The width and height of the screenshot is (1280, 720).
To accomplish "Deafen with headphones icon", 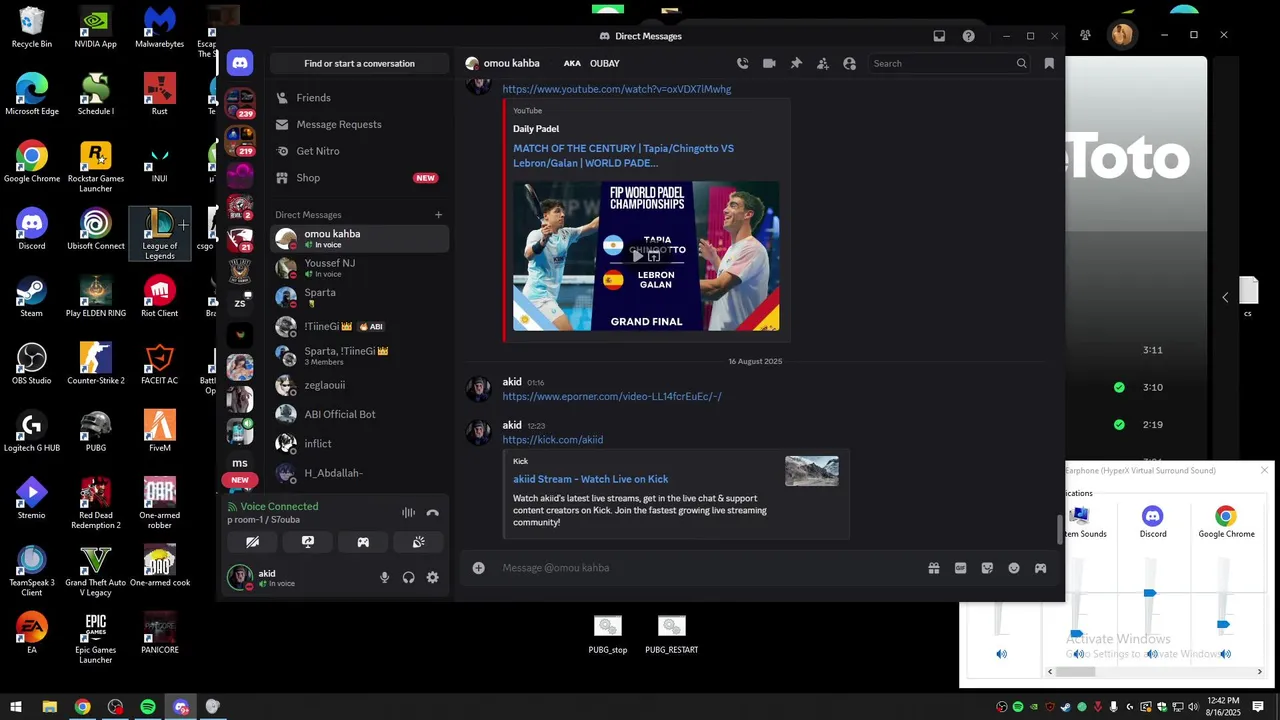I will [408, 577].
